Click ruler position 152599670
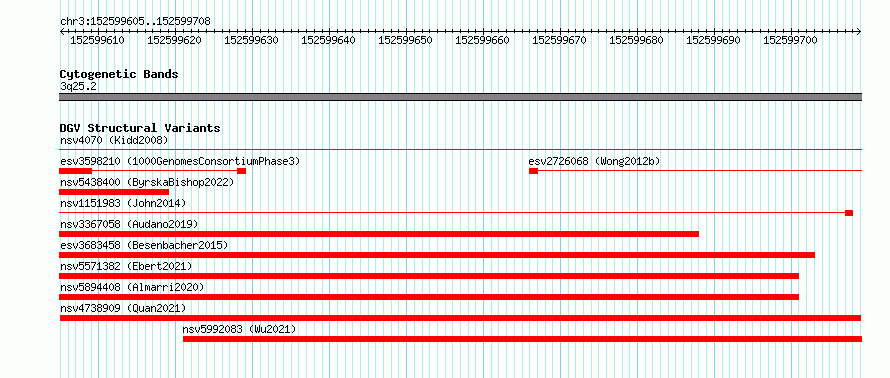 point(559,40)
